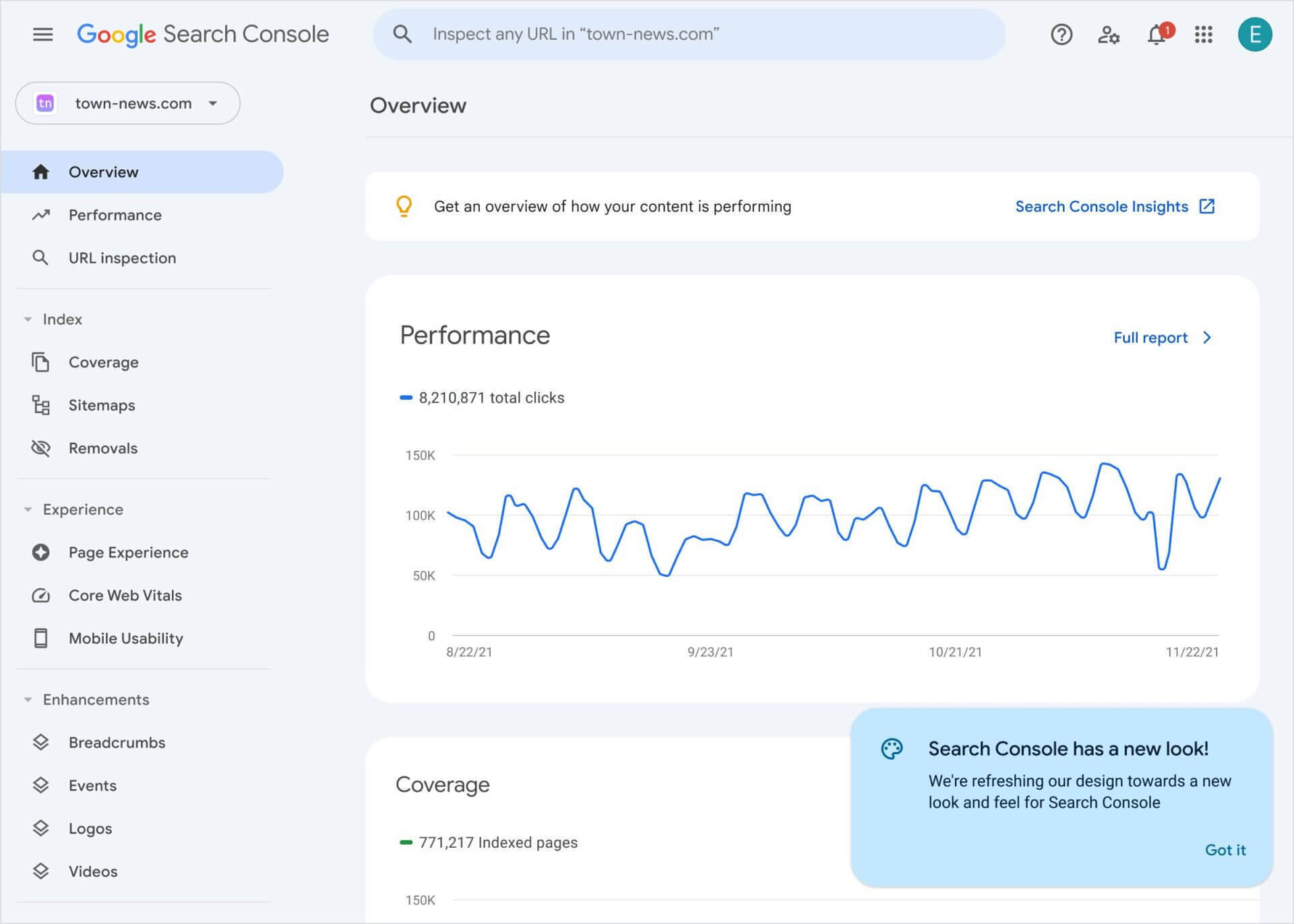Image resolution: width=1294 pixels, height=924 pixels.
Task: Click the Page Experience icon
Action: tap(40, 552)
